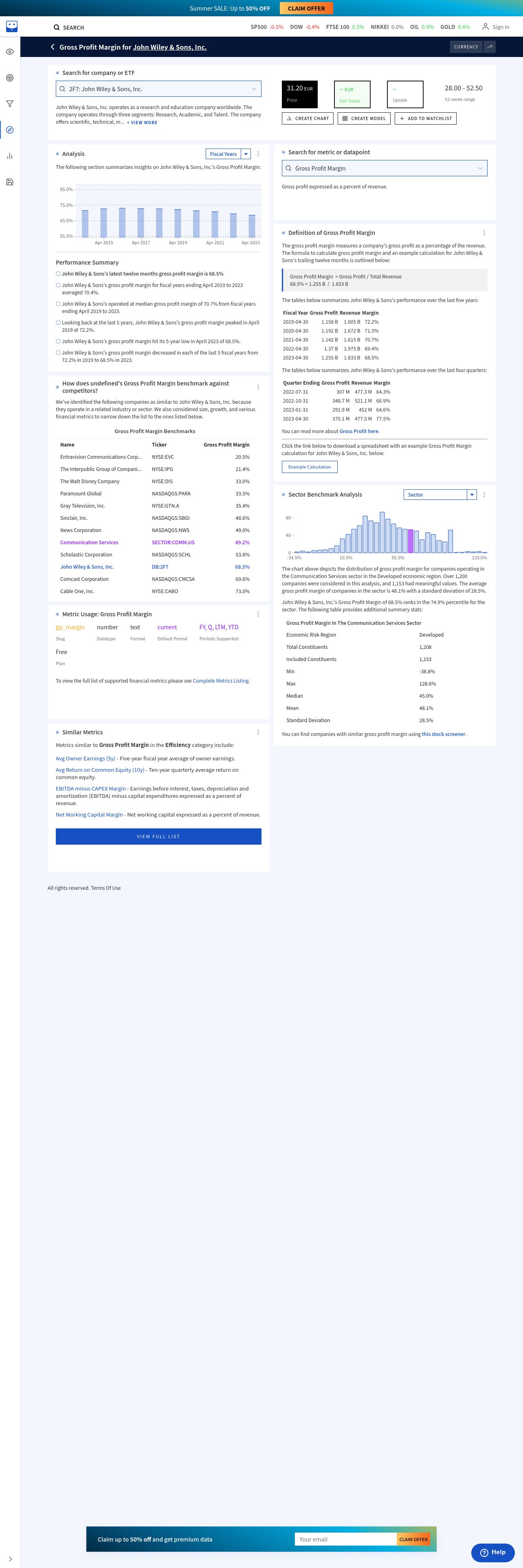Click the VIEW FULL LIST button
The image size is (523, 1568).
pos(158,837)
